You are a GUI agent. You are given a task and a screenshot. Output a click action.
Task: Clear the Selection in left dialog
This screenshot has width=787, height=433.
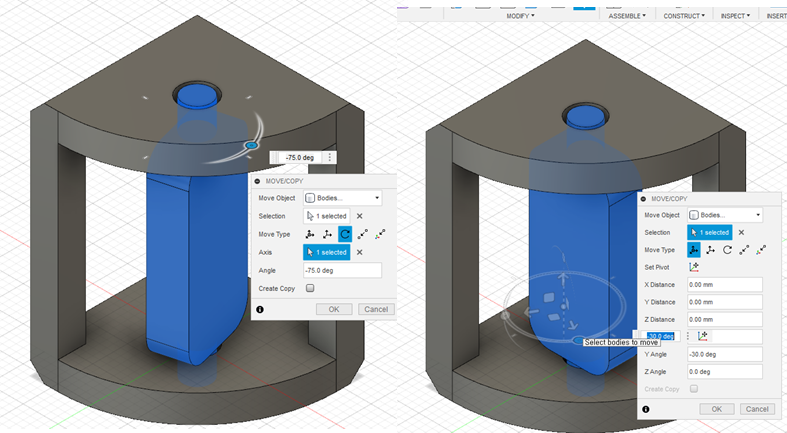(x=359, y=216)
